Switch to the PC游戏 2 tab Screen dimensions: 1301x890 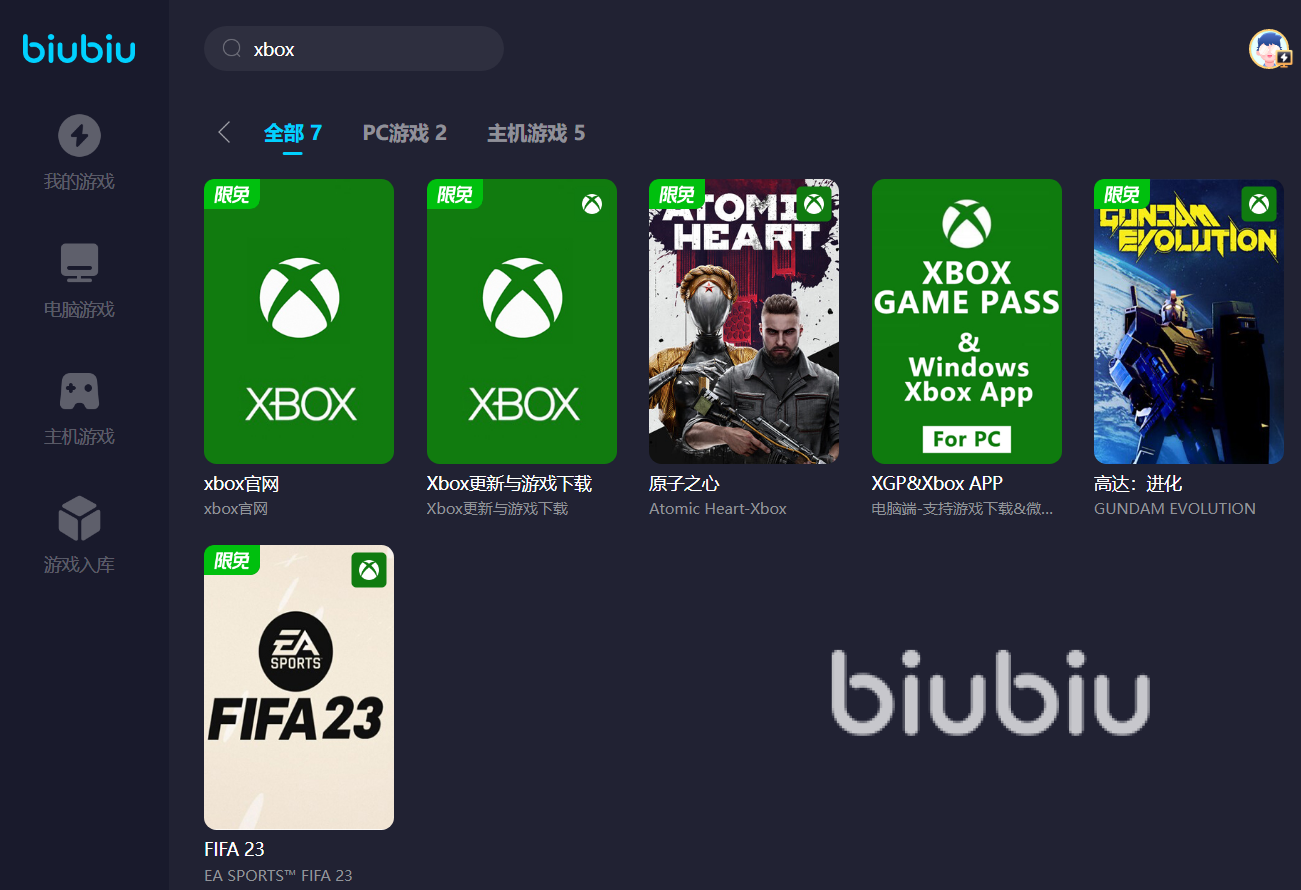pos(404,133)
